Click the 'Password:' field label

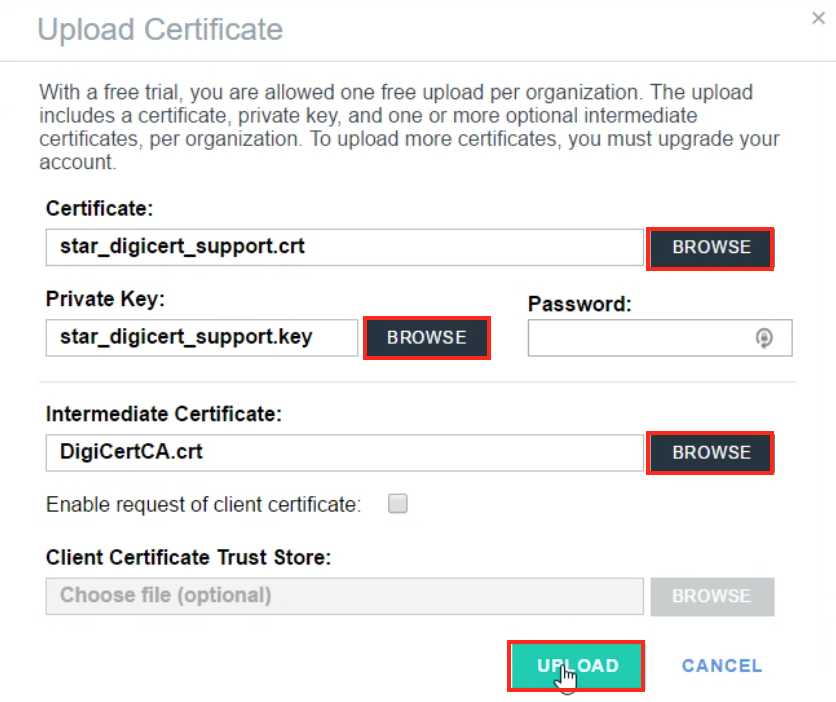(579, 304)
